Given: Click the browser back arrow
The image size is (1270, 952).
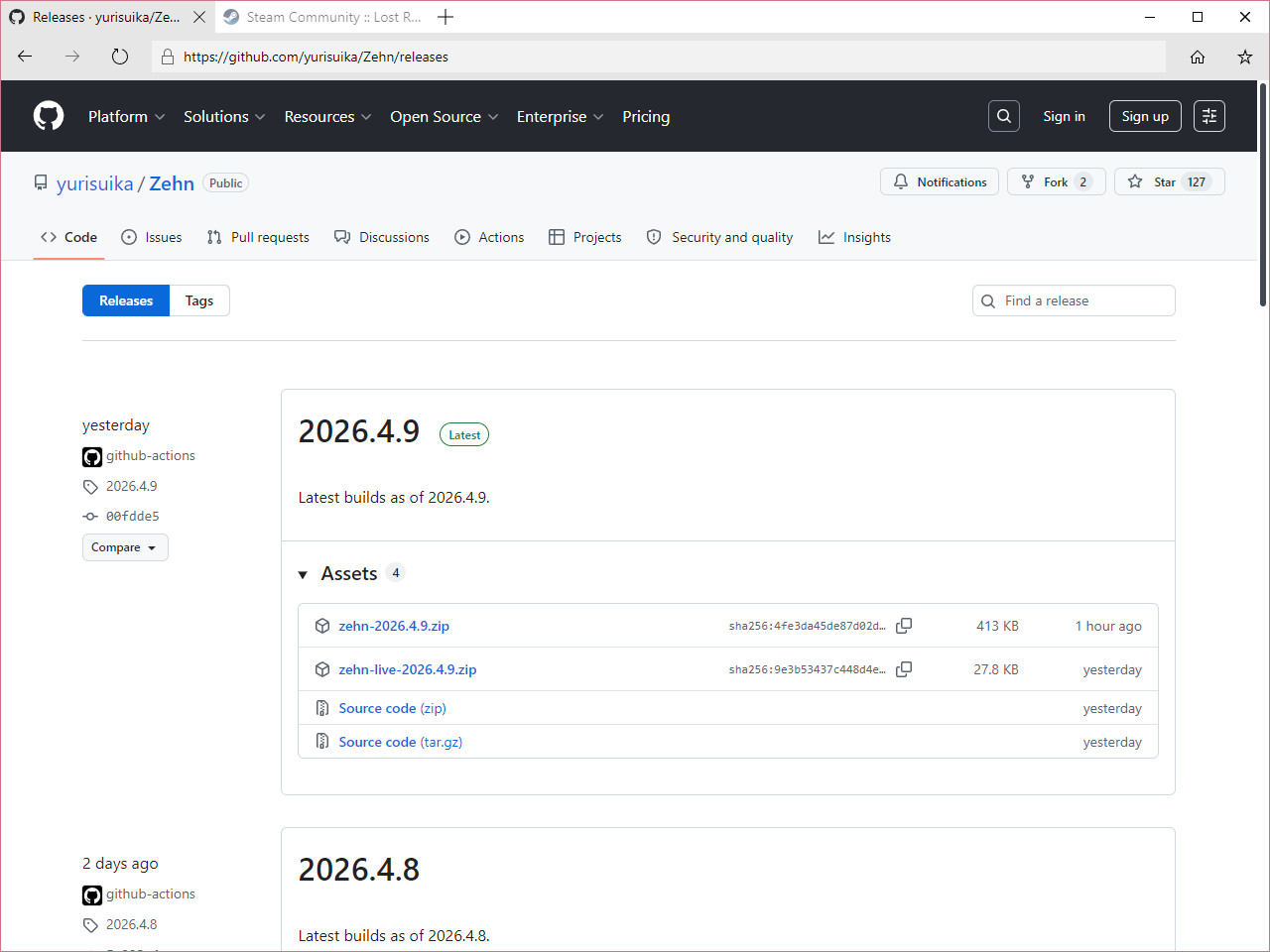Looking at the screenshot, I should click(25, 57).
